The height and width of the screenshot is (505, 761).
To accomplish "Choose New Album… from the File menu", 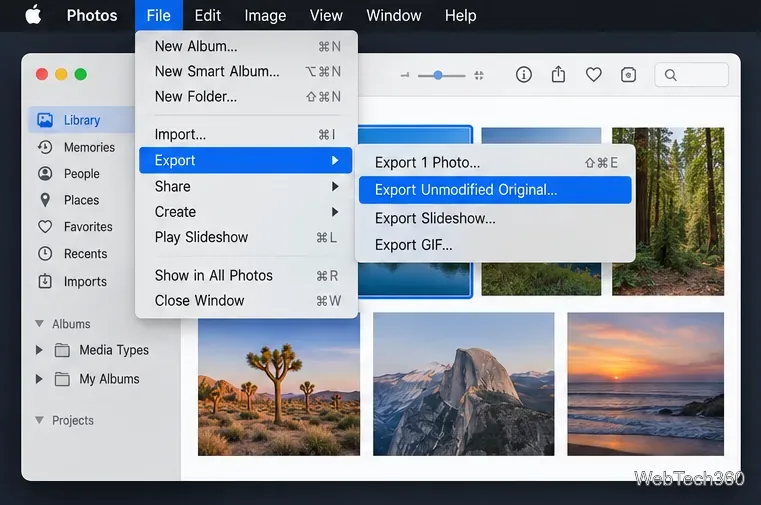I will pyautogui.click(x=248, y=47).
